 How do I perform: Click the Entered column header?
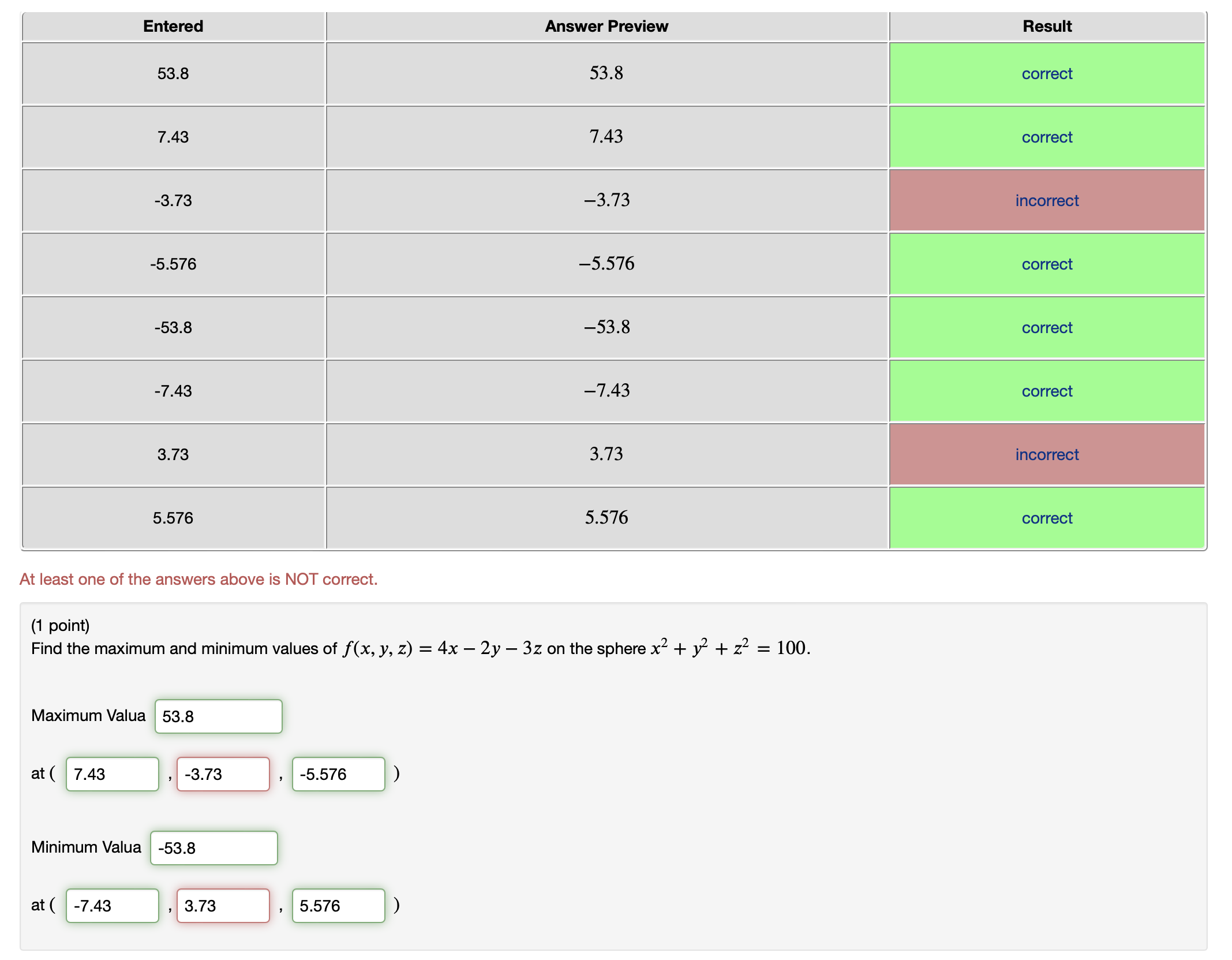coord(173,26)
